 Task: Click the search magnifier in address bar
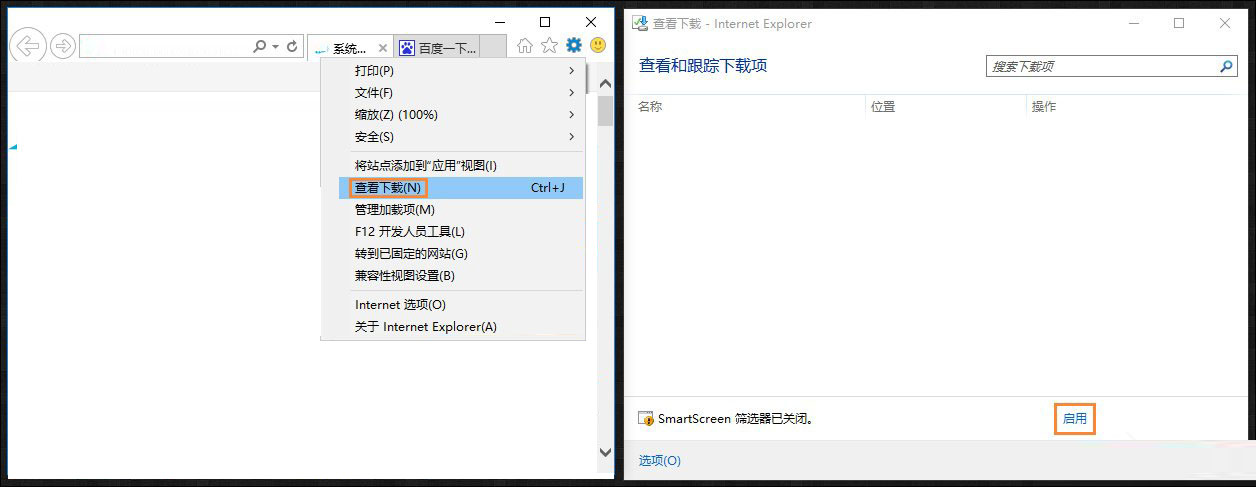click(260, 46)
